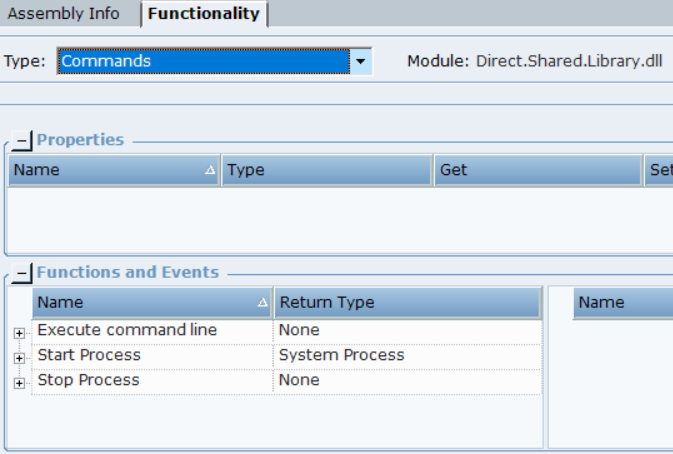Select the Execute command line function
This screenshot has width=673, height=454.
click(x=127, y=330)
